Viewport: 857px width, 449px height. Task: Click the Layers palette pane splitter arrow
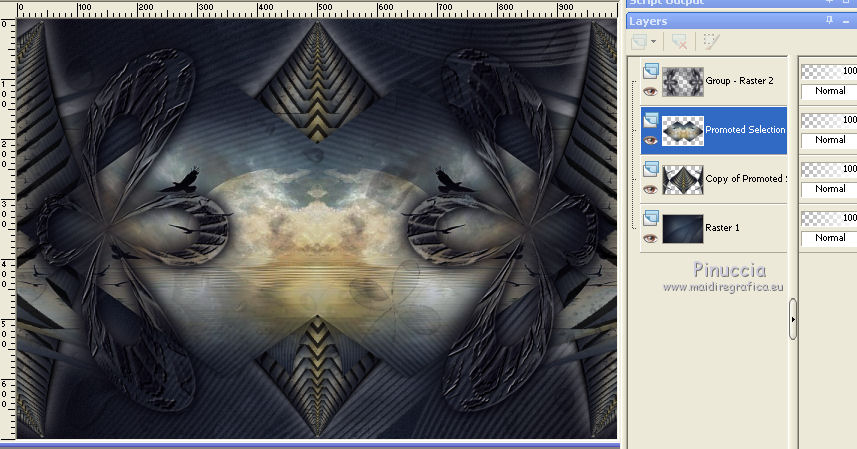793,320
